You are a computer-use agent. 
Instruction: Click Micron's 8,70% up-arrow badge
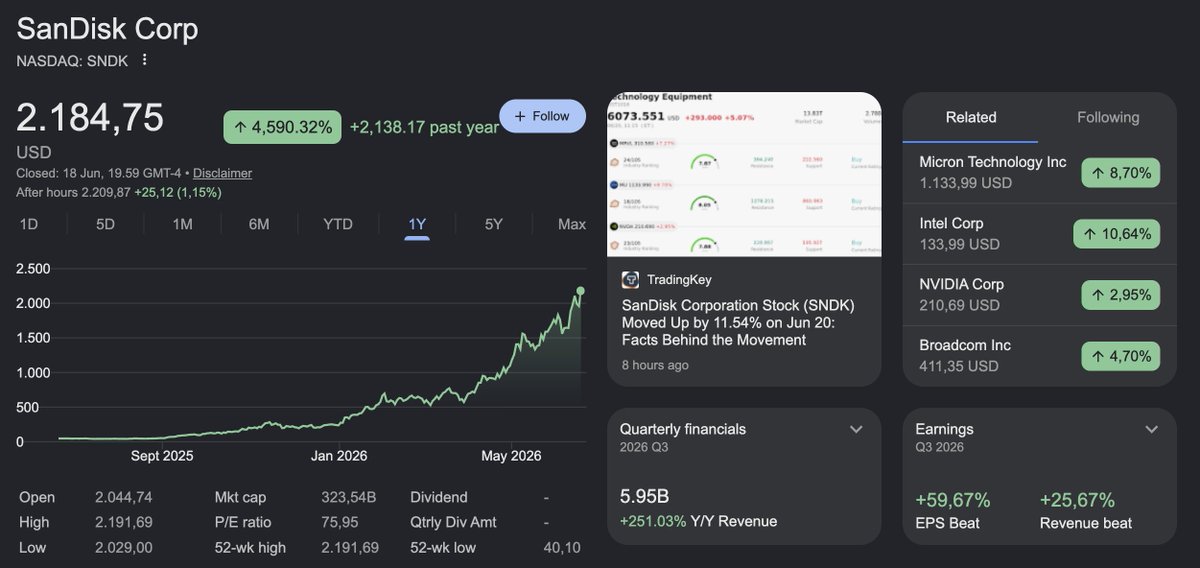[1121, 173]
